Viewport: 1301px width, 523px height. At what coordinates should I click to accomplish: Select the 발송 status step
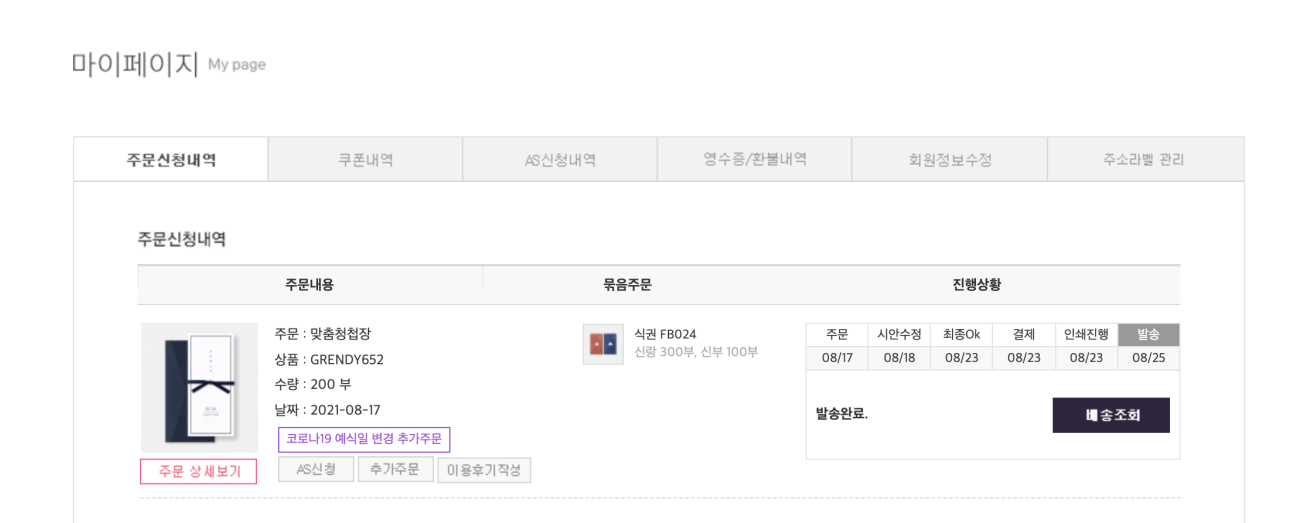[1149, 335]
